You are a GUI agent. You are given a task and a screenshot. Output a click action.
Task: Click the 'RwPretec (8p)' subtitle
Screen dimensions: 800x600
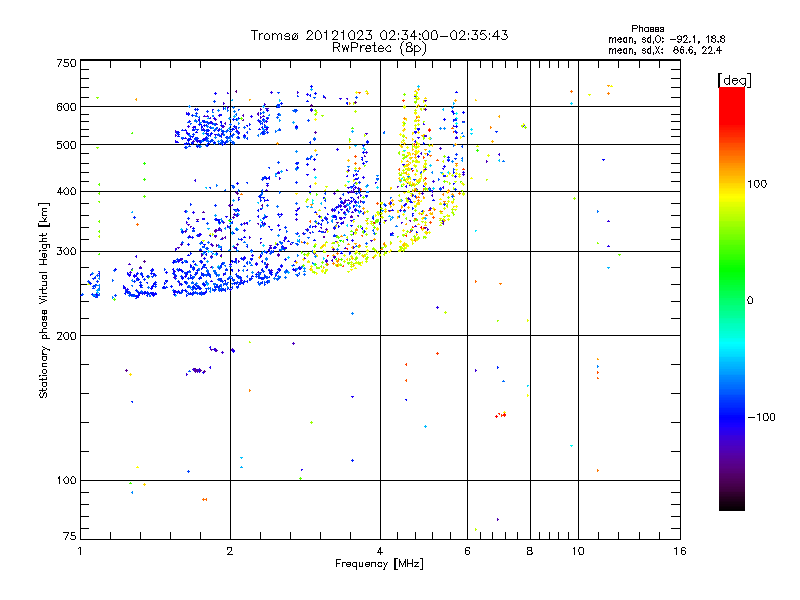(379, 48)
